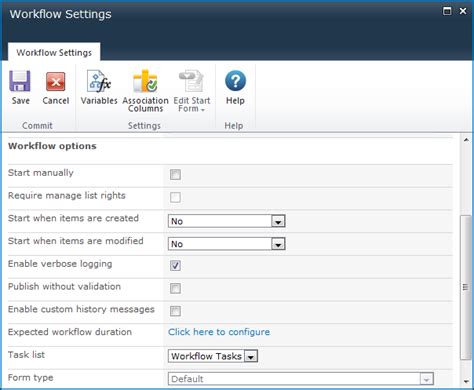474x390 pixels.
Task: Uncheck Enable verbose logging
Action: click(x=175, y=266)
